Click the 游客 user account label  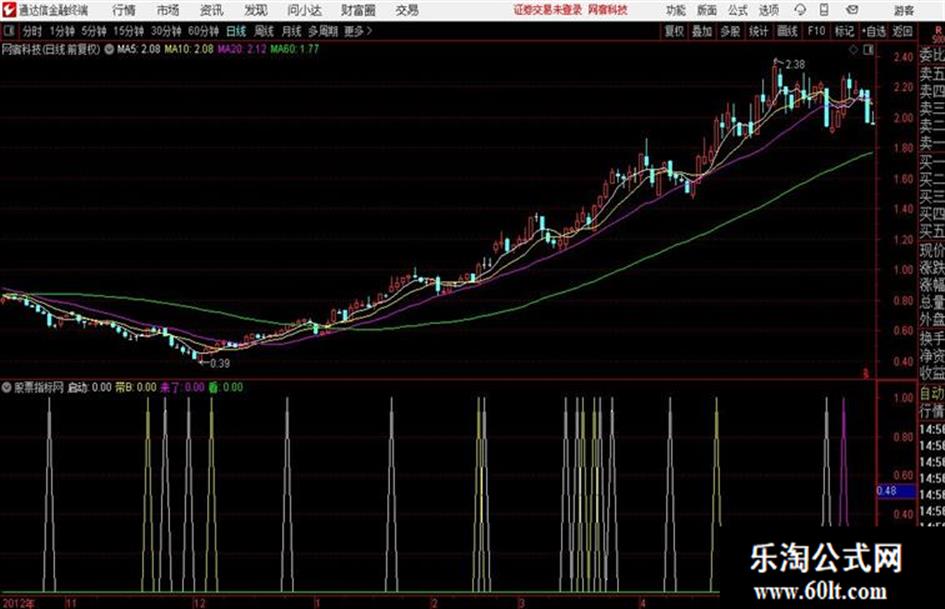[x=903, y=10]
